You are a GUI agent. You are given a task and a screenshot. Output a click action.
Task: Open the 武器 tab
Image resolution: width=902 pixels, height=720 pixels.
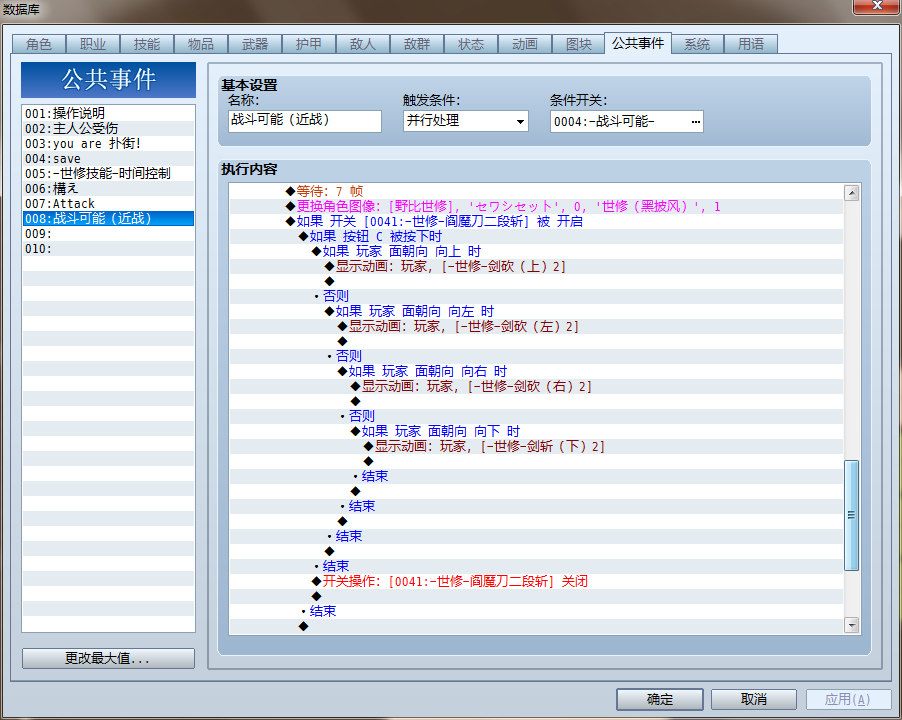tap(255, 44)
